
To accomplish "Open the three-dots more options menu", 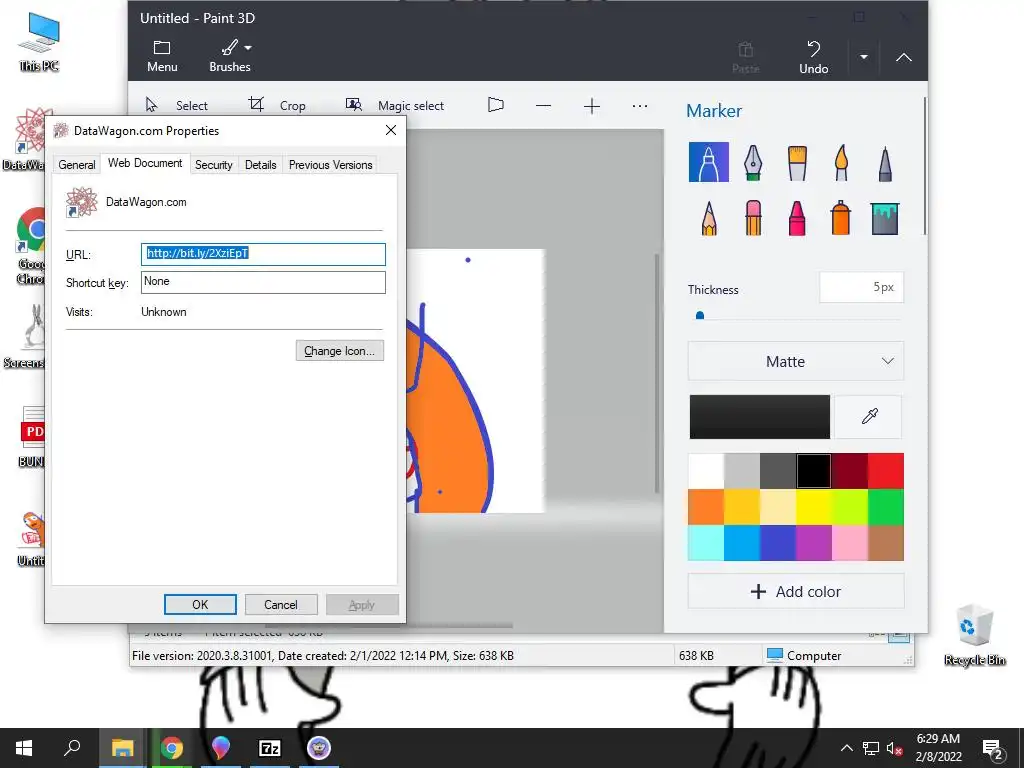I will [640, 106].
